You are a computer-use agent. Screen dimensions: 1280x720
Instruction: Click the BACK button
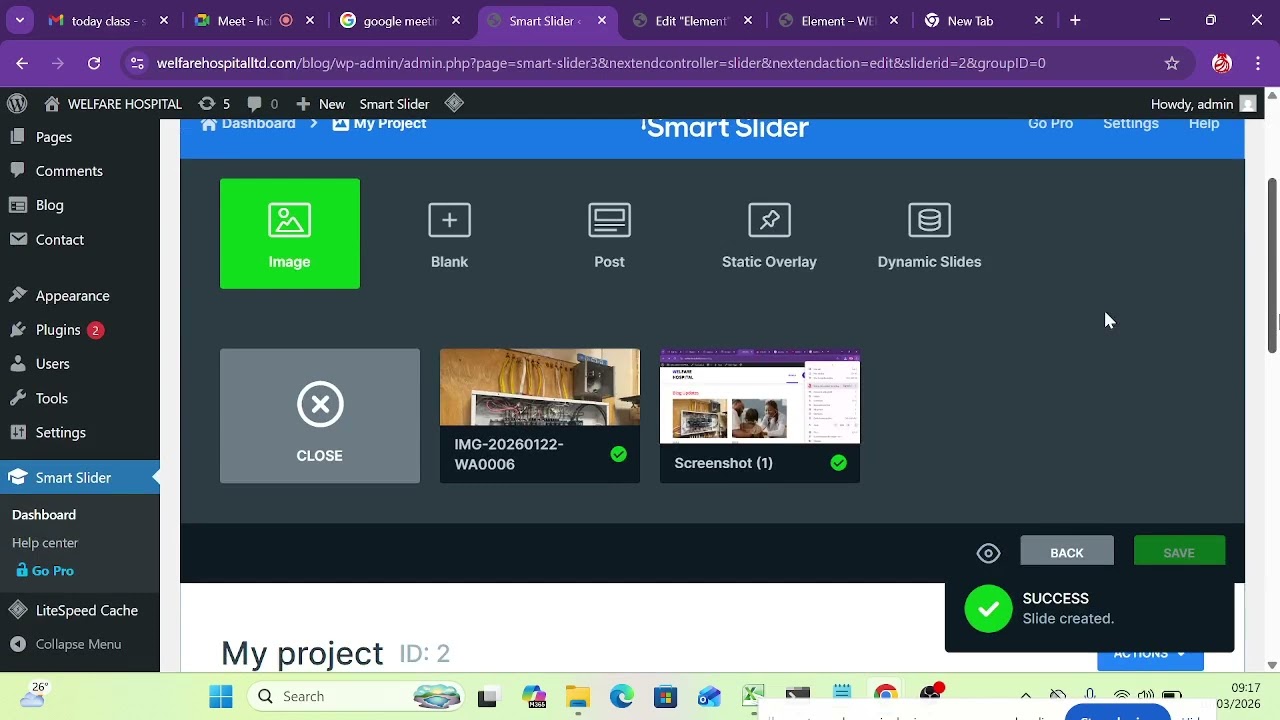pyautogui.click(x=1067, y=552)
